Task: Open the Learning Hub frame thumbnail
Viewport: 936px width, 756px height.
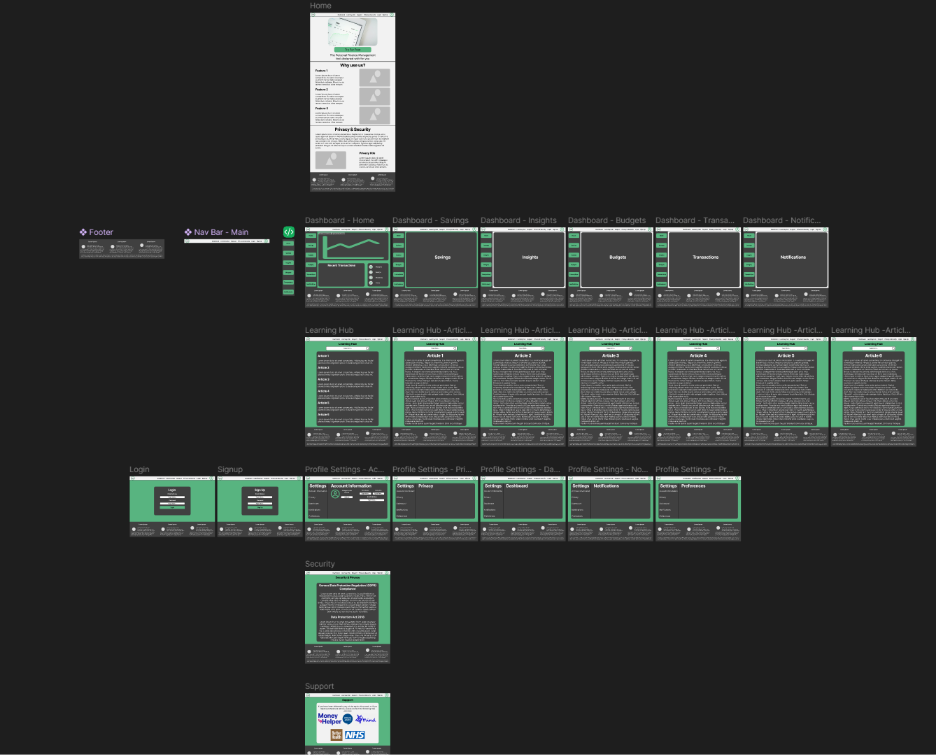Action: [x=347, y=391]
